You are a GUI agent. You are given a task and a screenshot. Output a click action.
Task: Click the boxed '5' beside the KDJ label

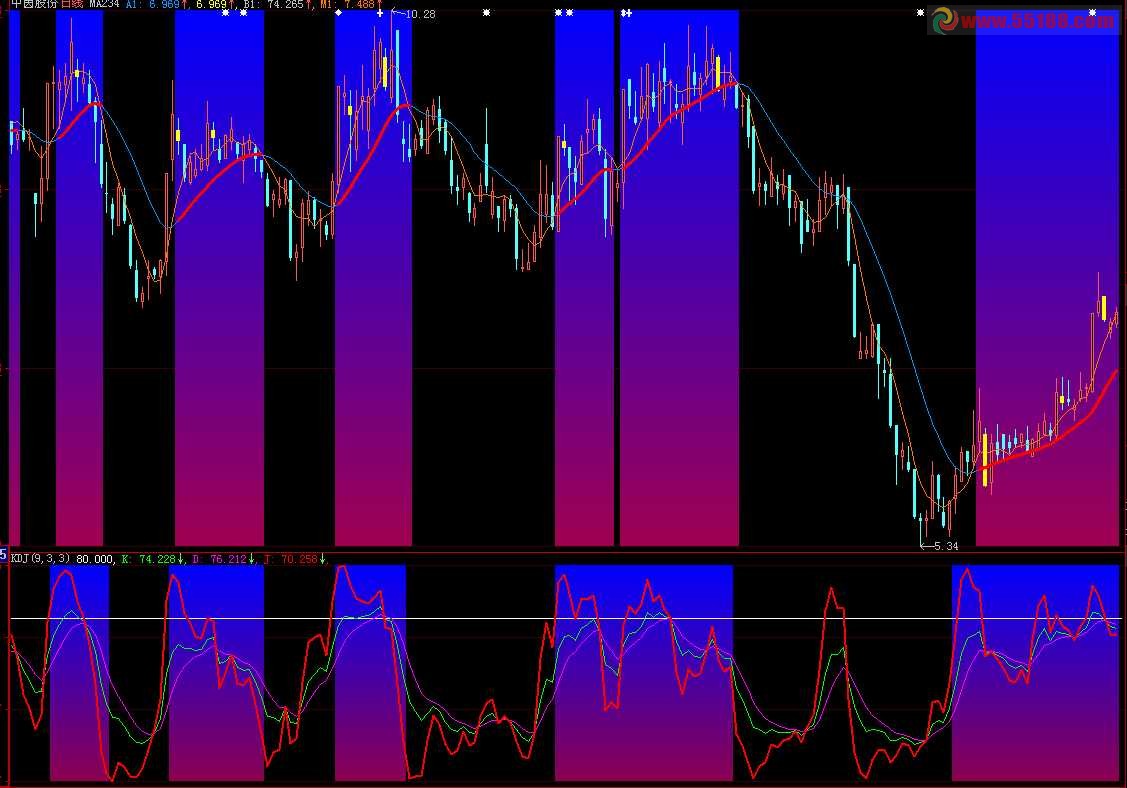[3, 556]
